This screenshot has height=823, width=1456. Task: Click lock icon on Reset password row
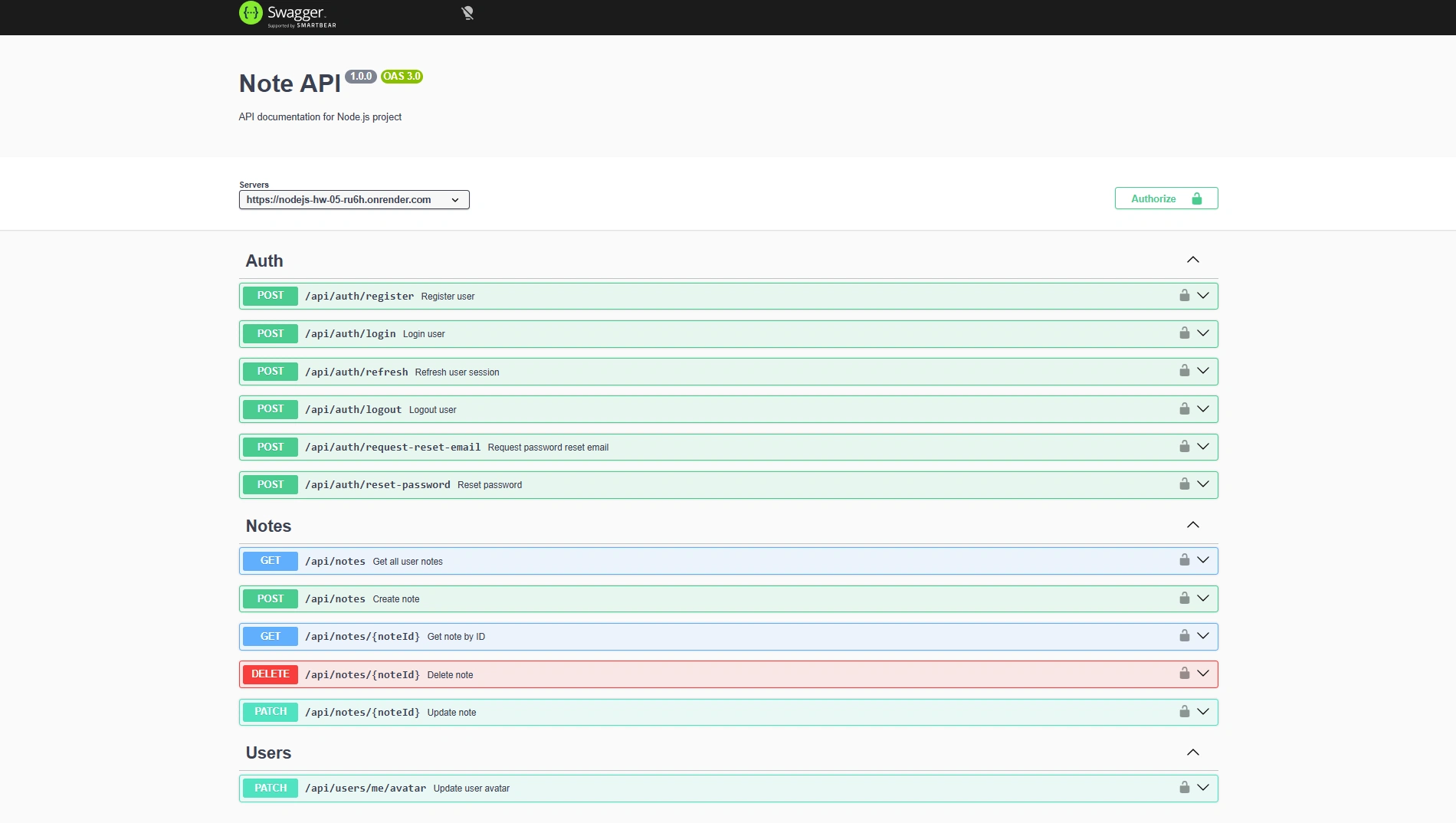1184,484
